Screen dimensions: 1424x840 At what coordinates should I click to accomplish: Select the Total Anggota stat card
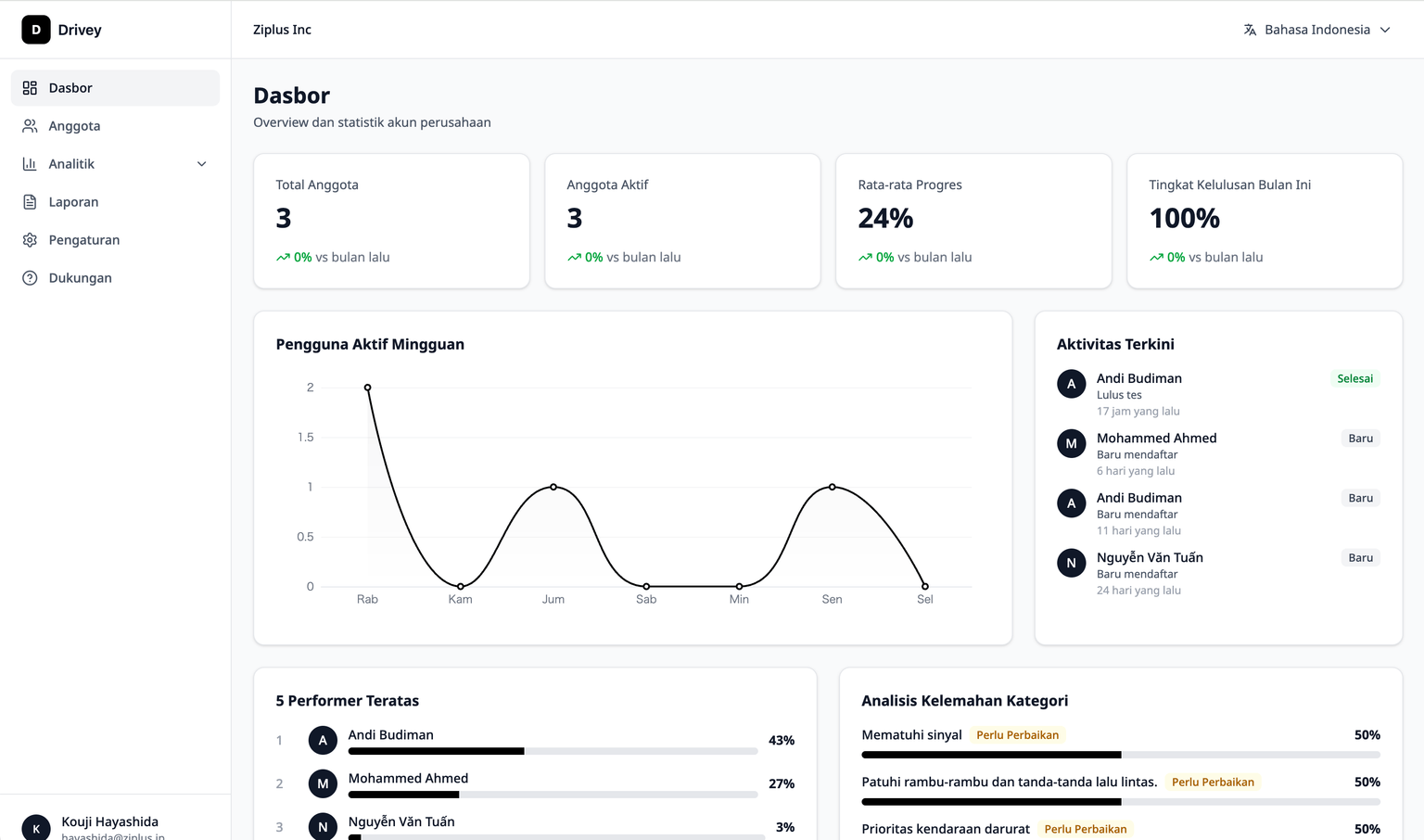[391, 221]
